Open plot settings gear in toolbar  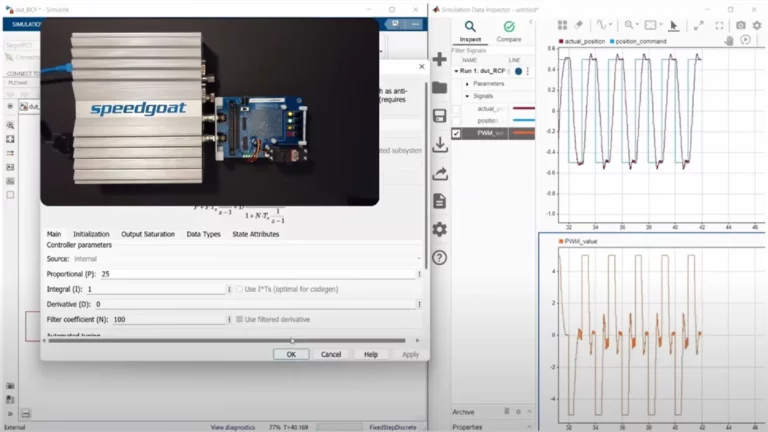coord(757,25)
